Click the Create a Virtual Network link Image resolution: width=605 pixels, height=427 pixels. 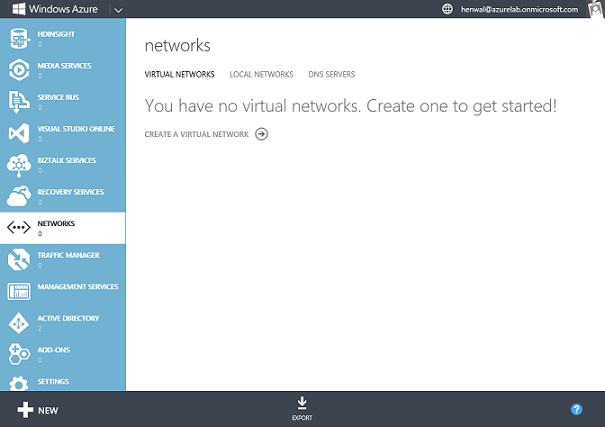click(197, 134)
